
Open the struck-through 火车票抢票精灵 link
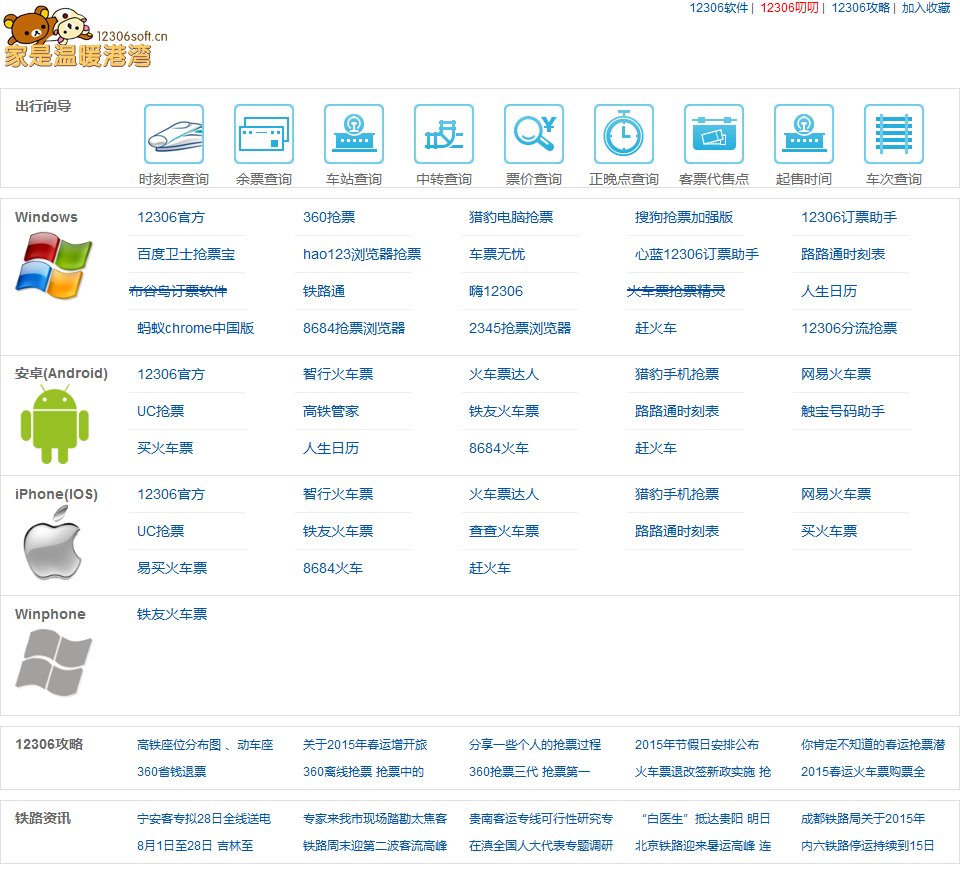pyautogui.click(x=676, y=291)
